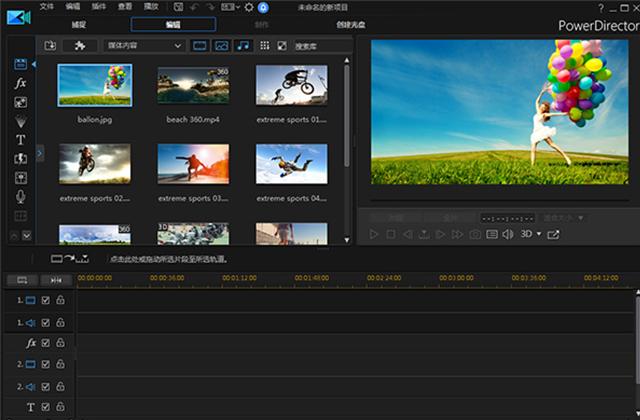Click the plug-ins puzzle piece icon
Viewport: 640px width, 420px height.
click(79, 46)
